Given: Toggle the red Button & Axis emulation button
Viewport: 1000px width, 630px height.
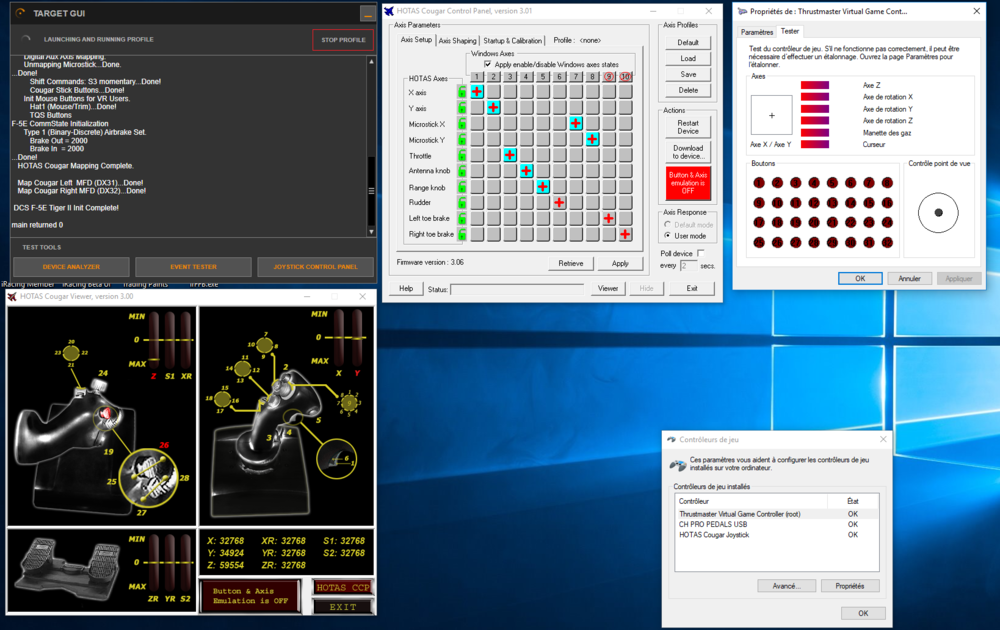Looking at the screenshot, I should 688,183.
